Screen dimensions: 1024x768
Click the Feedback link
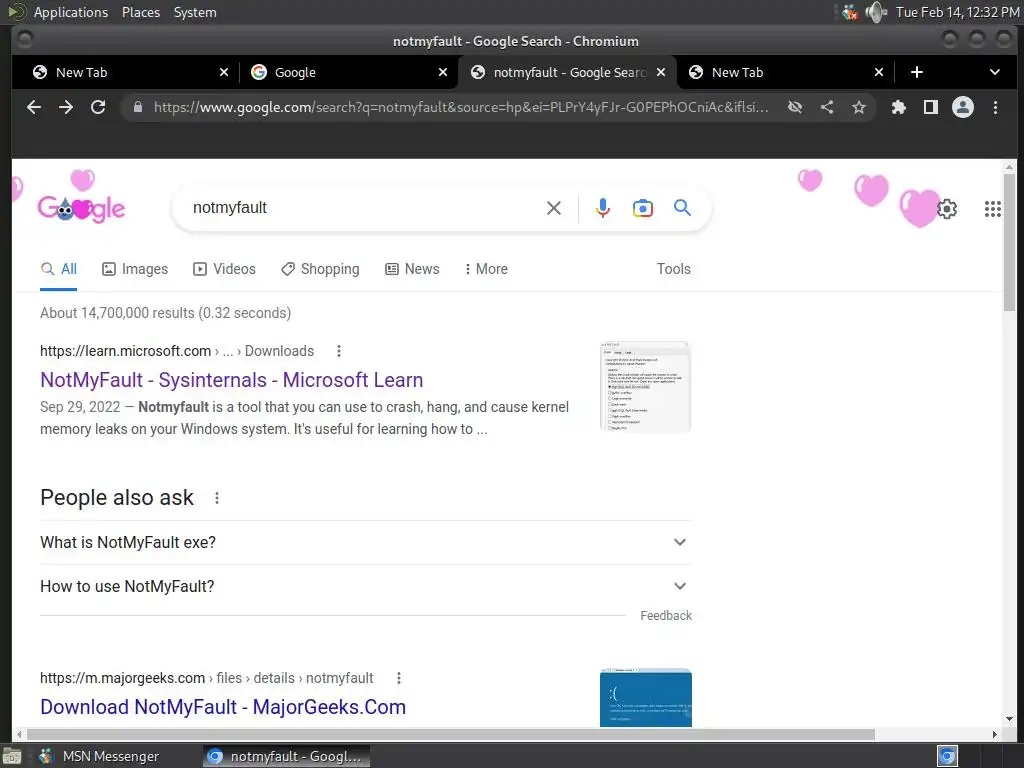[665, 616]
